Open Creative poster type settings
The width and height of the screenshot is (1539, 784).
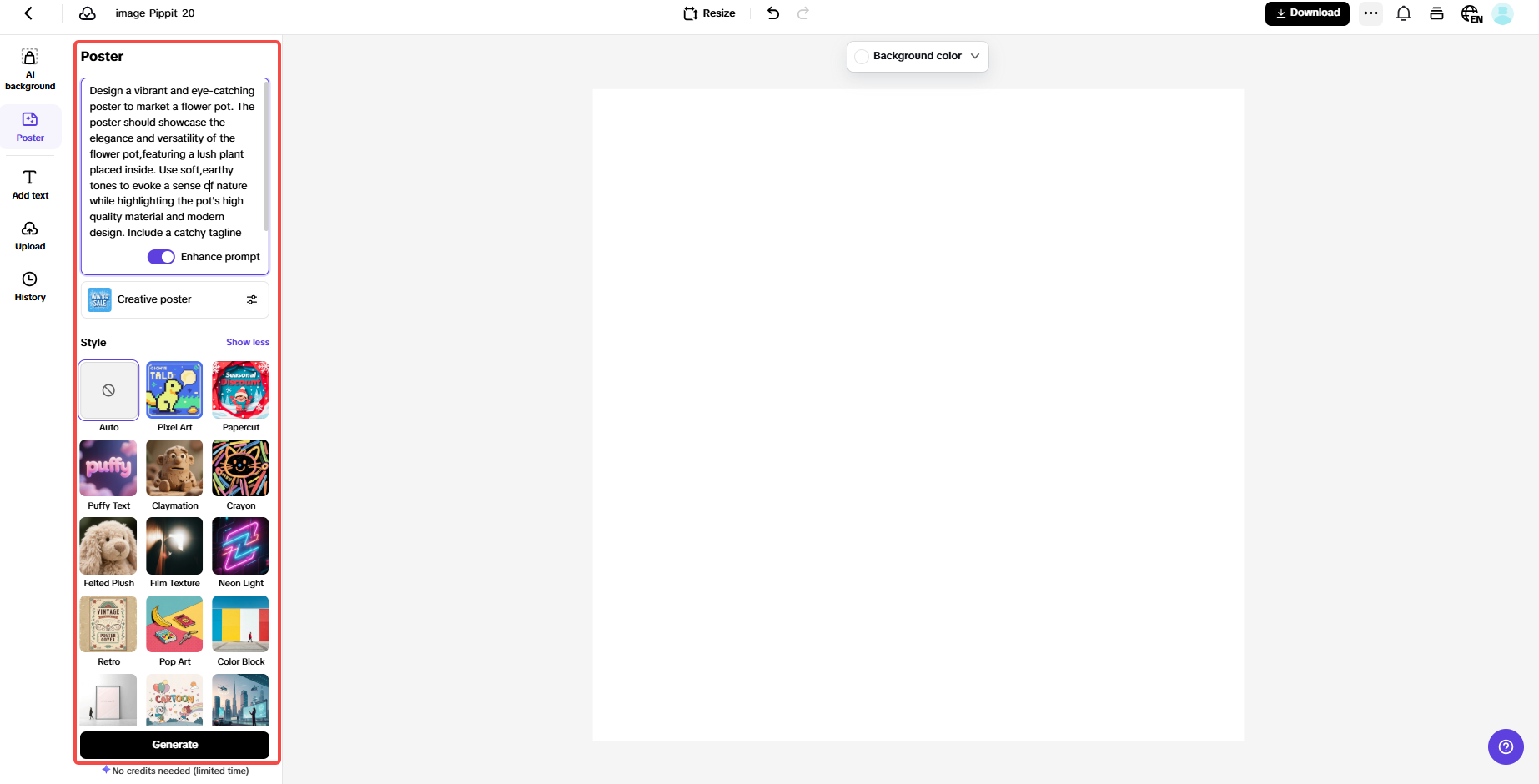[x=251, y=299]
